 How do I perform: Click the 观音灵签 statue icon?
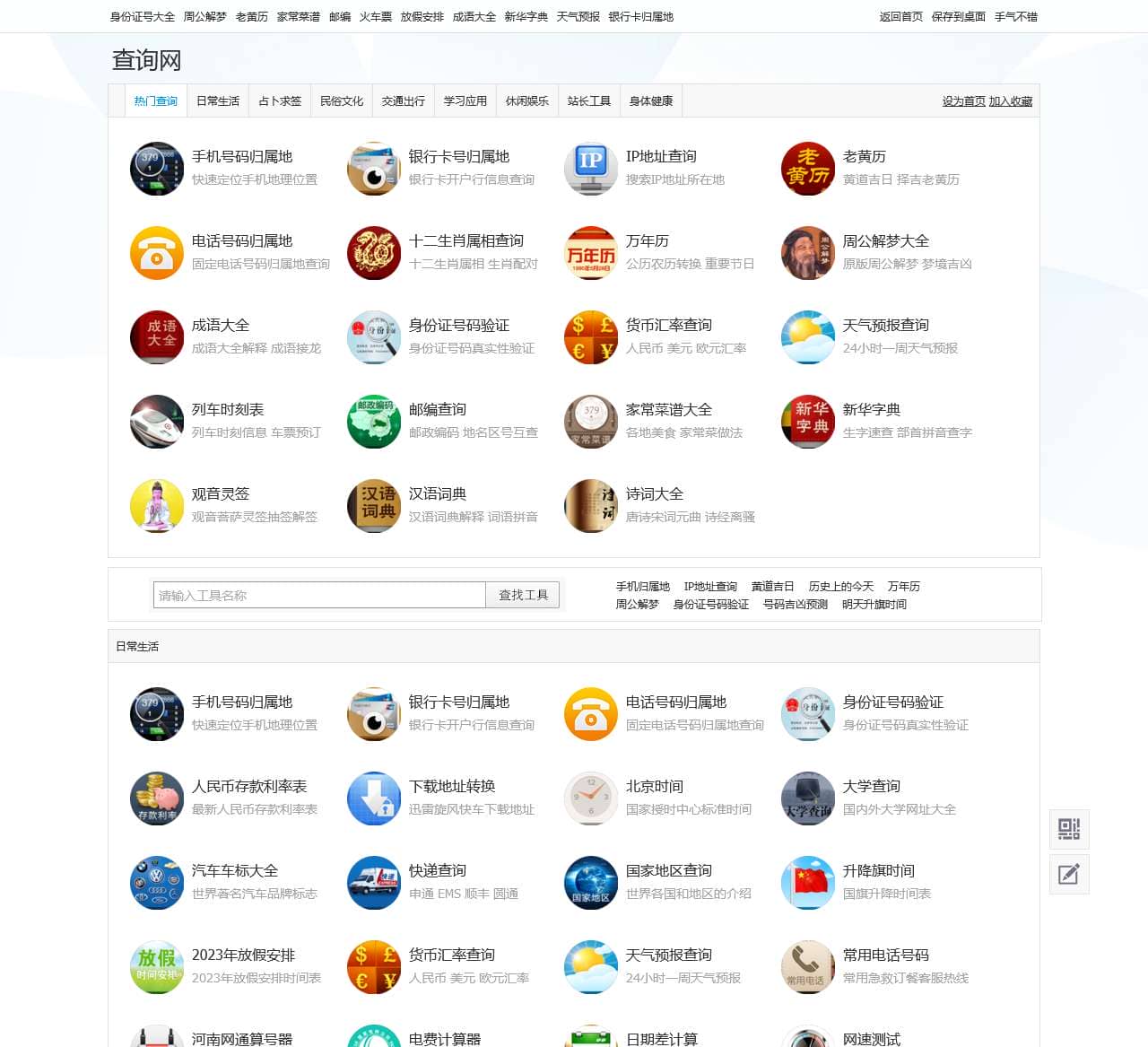(x=157, y=506)
